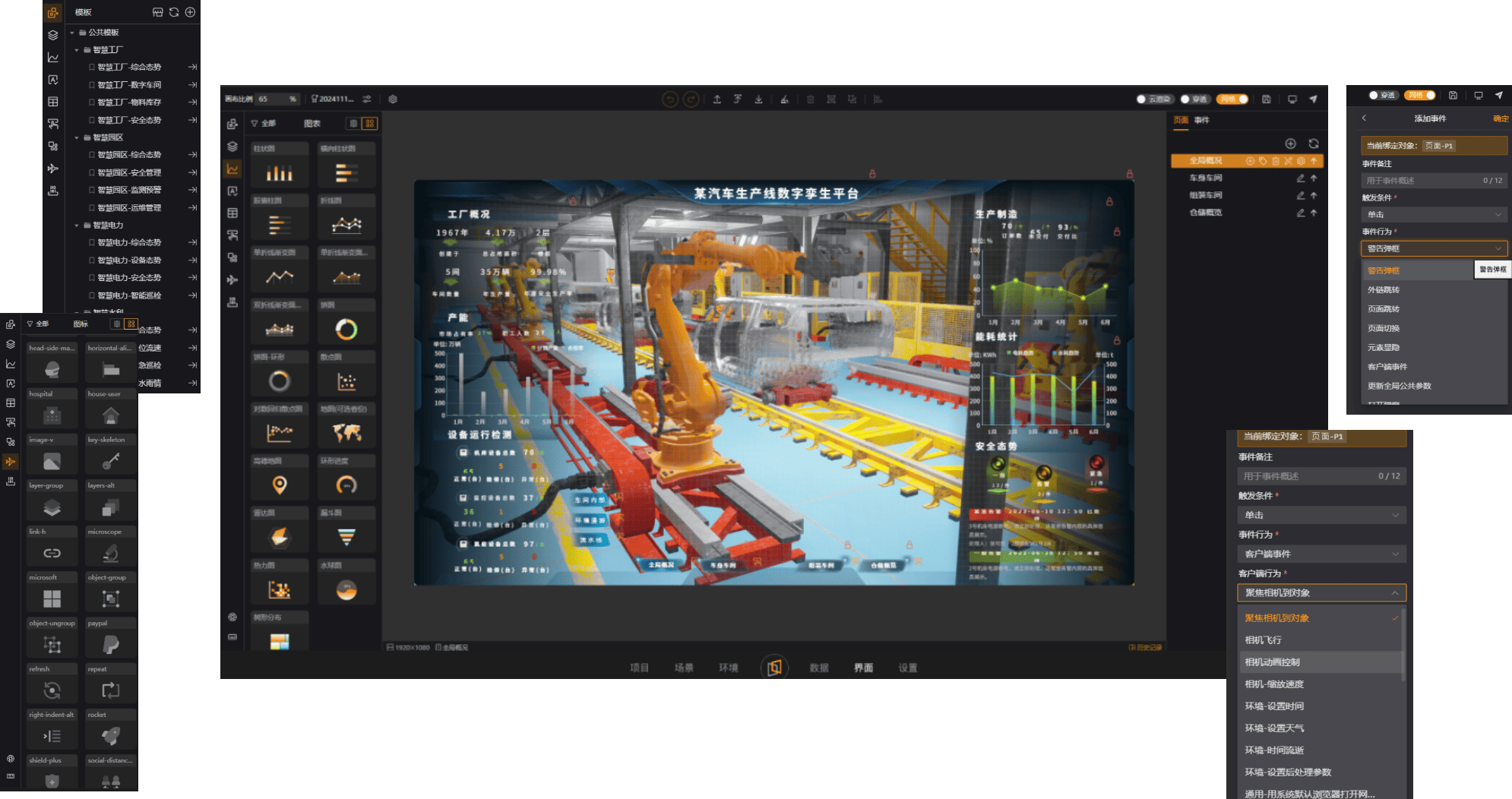
Task: Click the 确定 confirm button
Action: 1500,118
